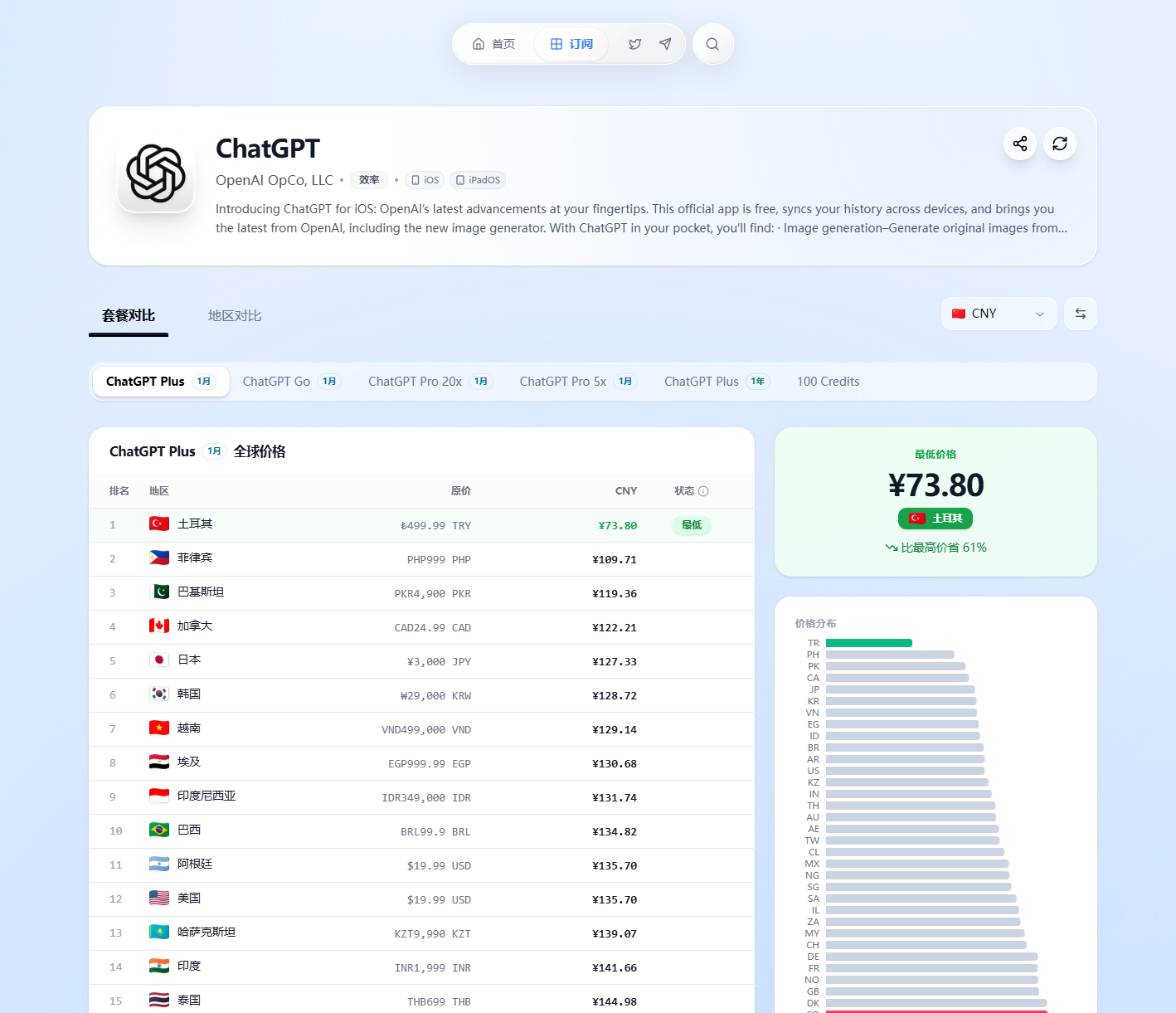This screenshot has height=1013, width=1176.
Task: Click the search magnifier button
Action: [x=712, y=44]
